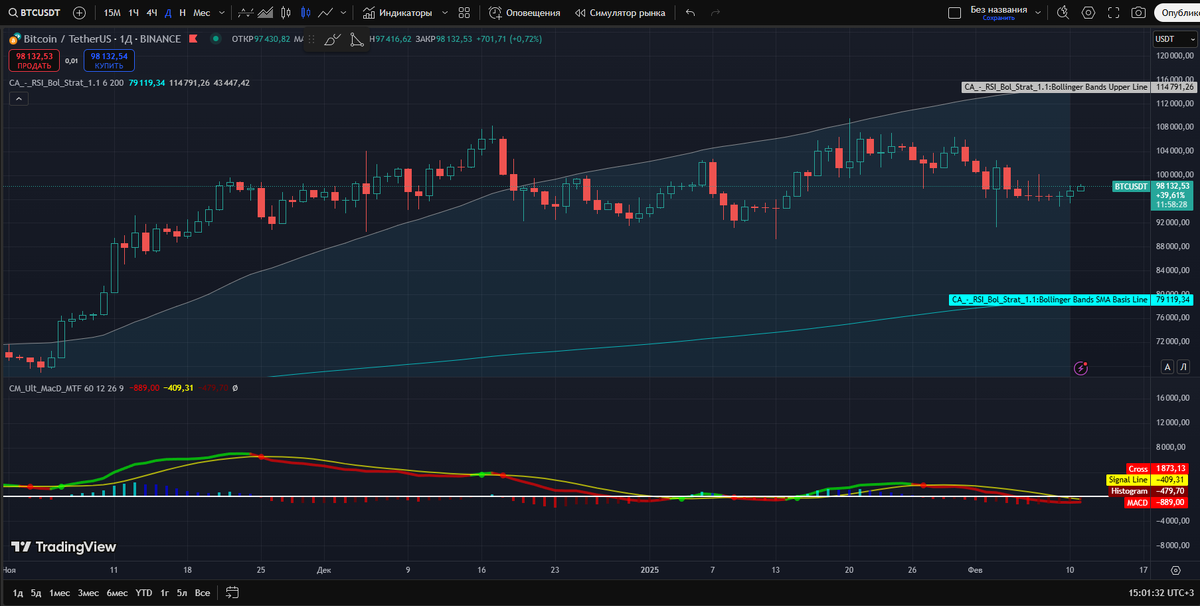Screen dimensions: 1200x606
Task: Open Оповещения alerts
Action: [x=525, y=13]
